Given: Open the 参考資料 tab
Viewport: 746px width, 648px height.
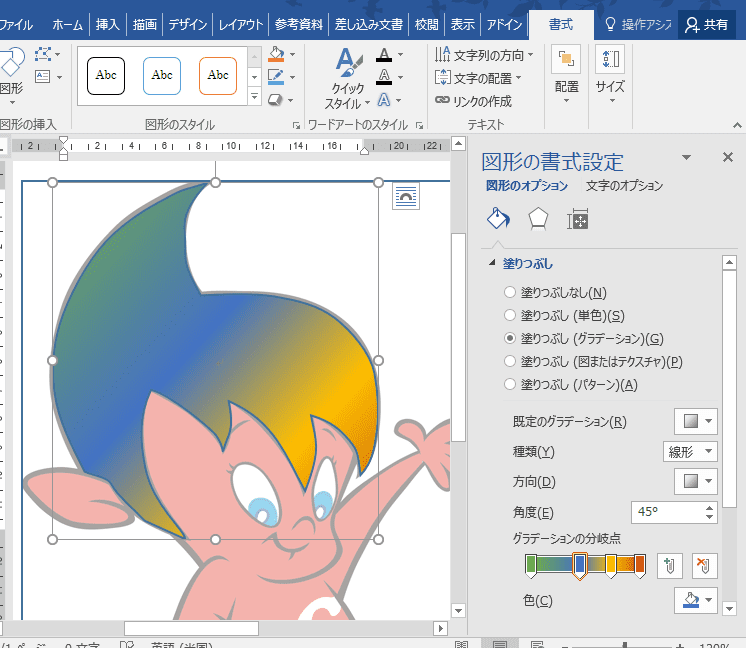Looking at the screenshot, I should (x=298, y=25).
